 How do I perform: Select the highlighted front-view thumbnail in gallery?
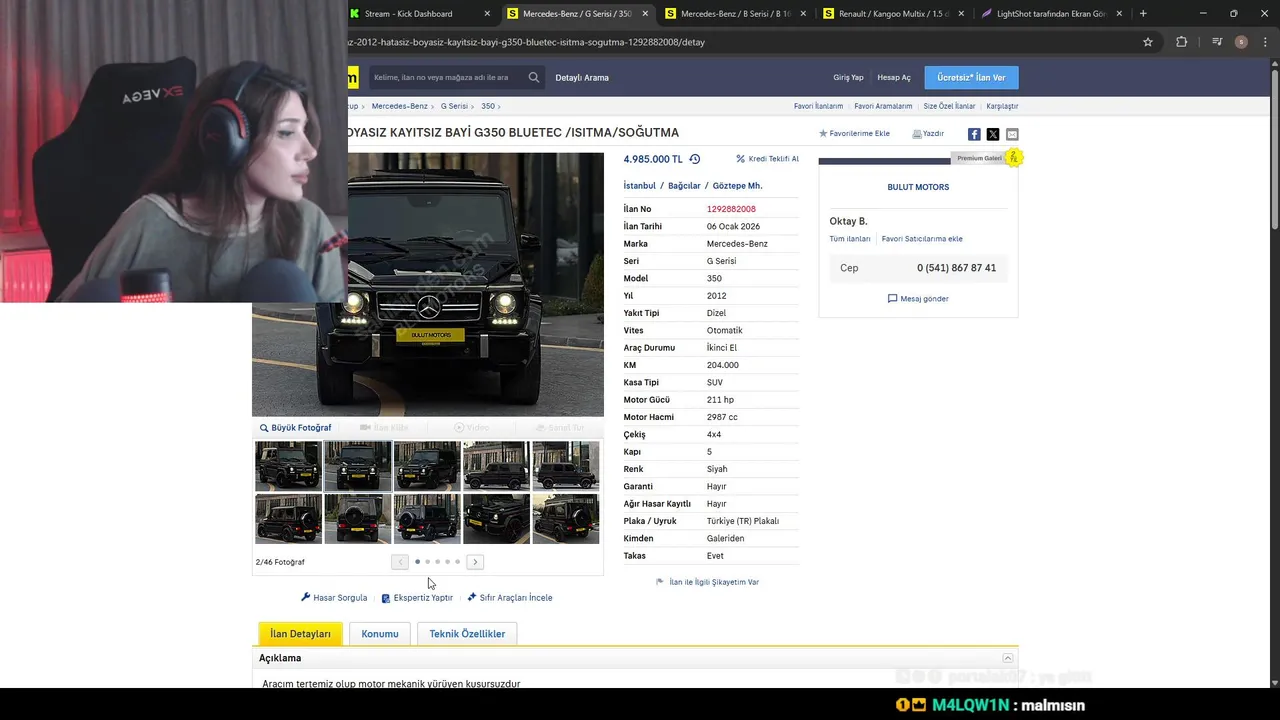(358, 465)
